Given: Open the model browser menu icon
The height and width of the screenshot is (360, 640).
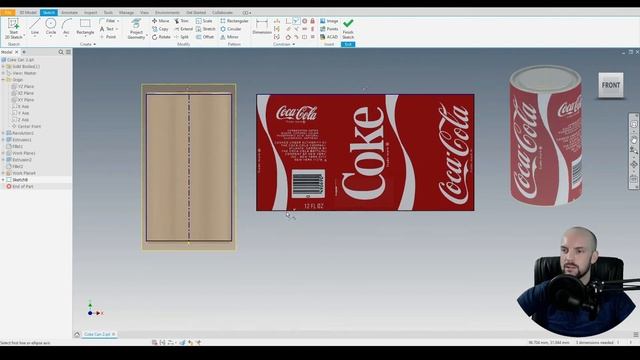Looking at the screenshot, I should pyautogui.click(x=68, y=52).
